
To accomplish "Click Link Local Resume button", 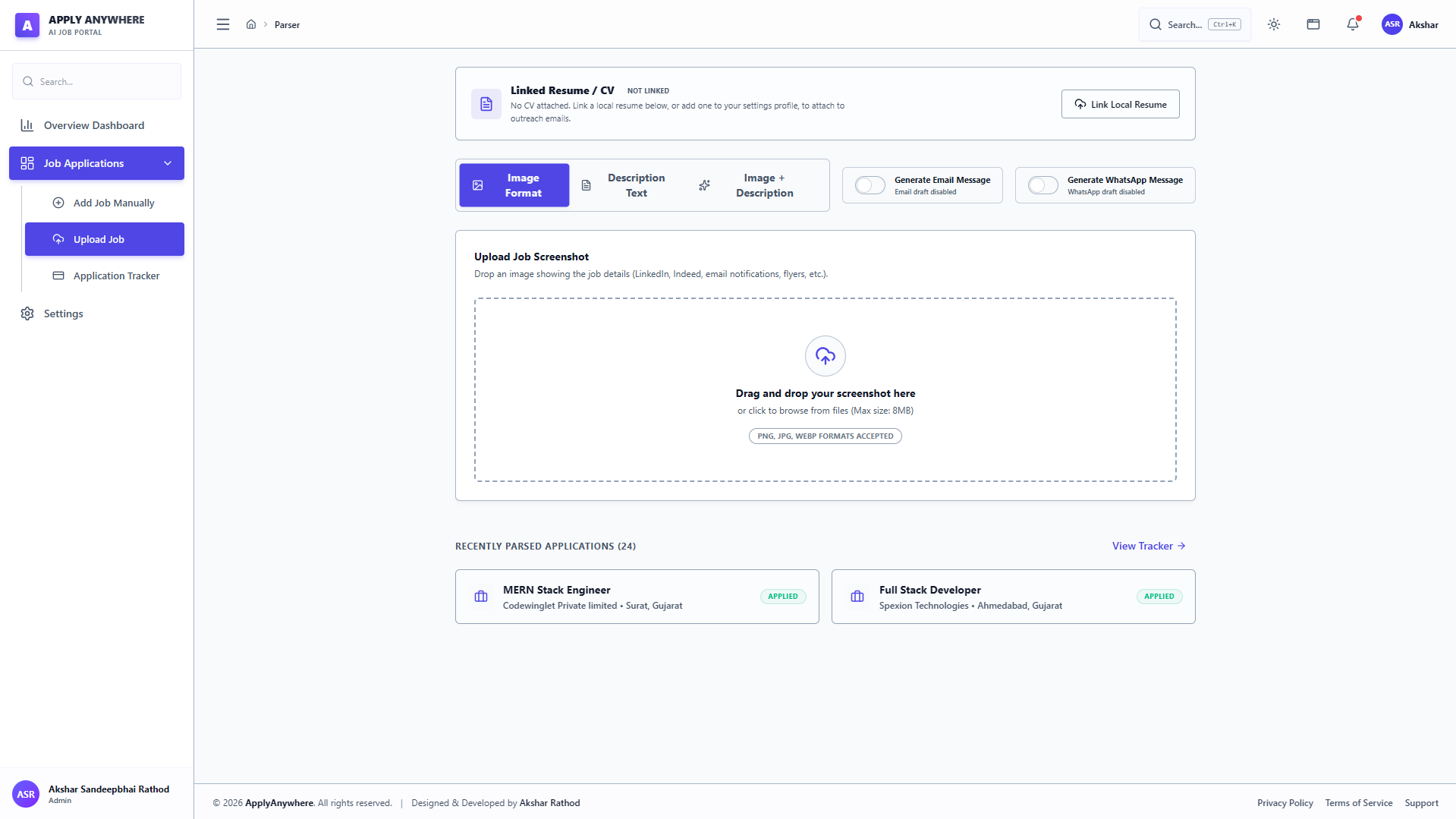I will [1120, 104].
